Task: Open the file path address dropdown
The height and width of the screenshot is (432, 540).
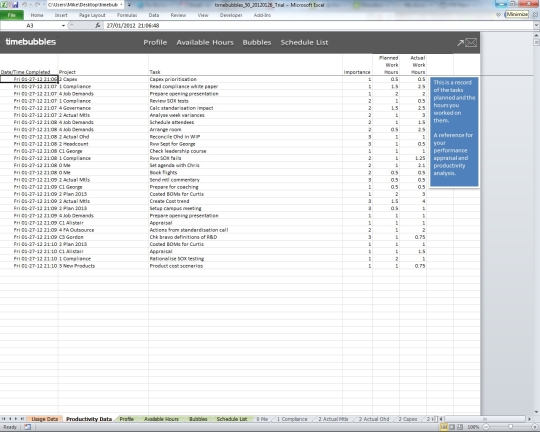Action: (x=121, y=5)
